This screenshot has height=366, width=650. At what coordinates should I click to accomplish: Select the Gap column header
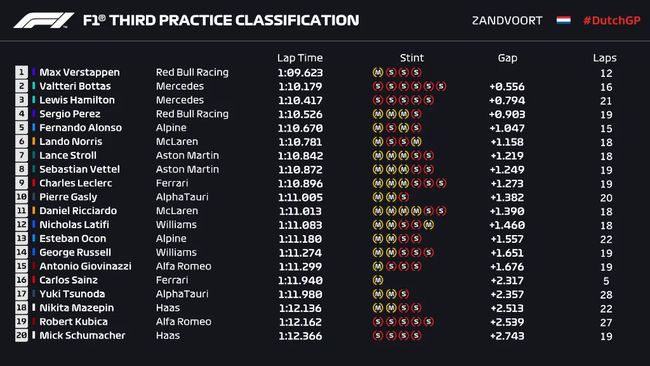pyautogui.click(x=507, y=58)
